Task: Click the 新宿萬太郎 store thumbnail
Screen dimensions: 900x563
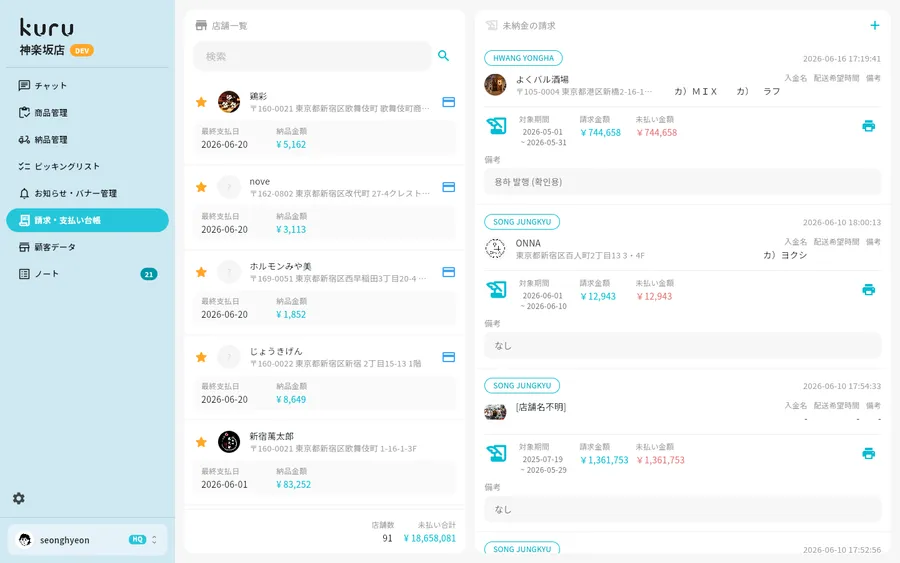Action: tap(229, 442)
